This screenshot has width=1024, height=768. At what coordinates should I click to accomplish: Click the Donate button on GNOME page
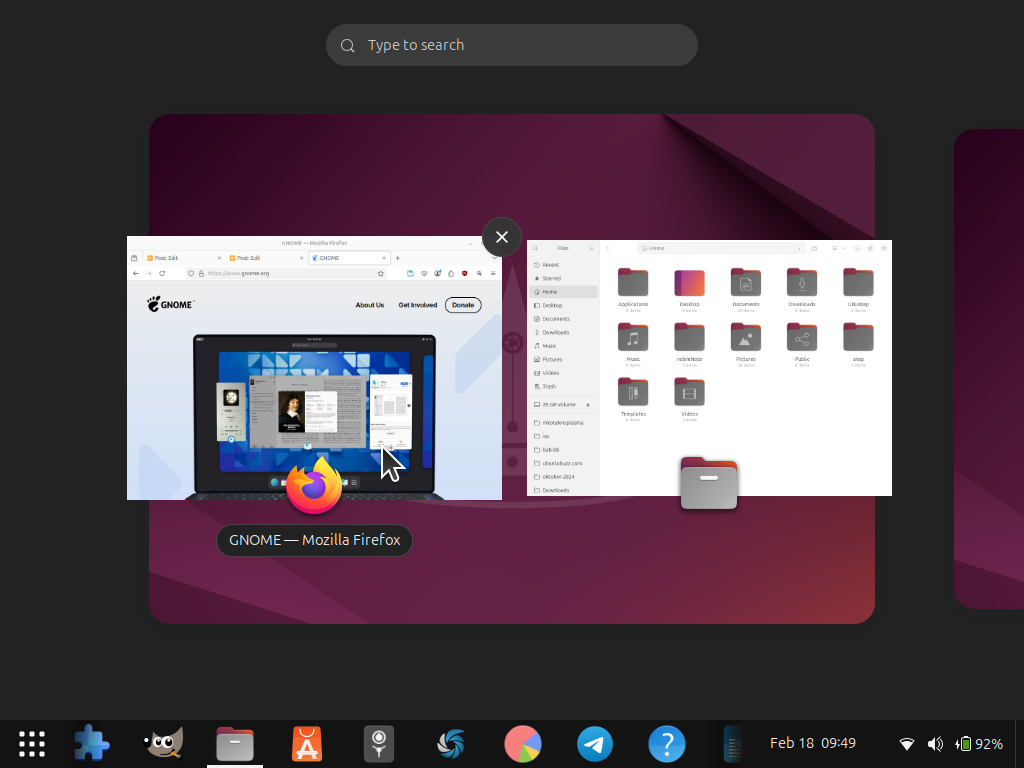pos(463,305)
